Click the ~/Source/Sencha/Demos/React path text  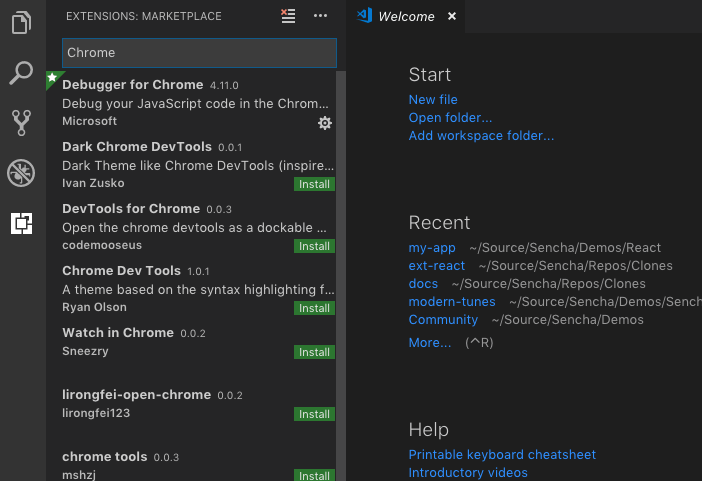565,248
